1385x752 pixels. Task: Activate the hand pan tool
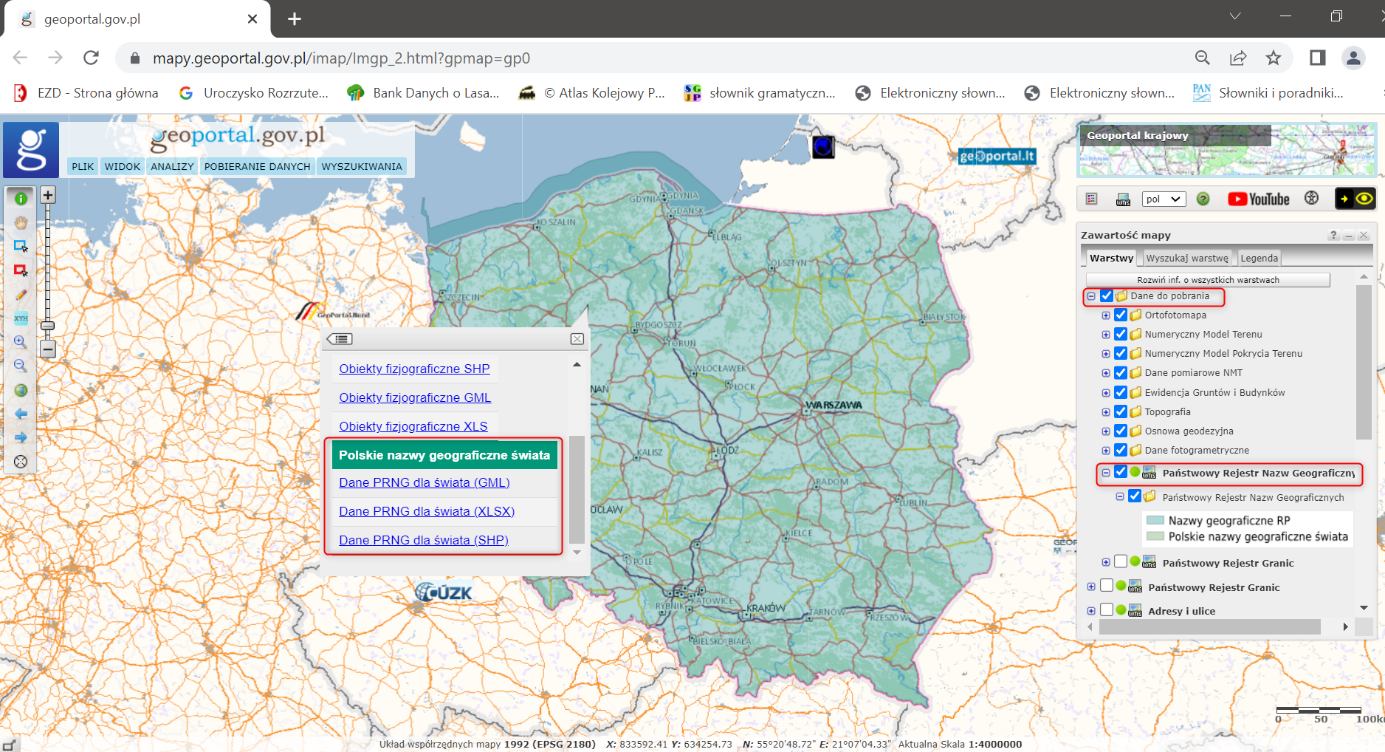[x=20, y=222]
